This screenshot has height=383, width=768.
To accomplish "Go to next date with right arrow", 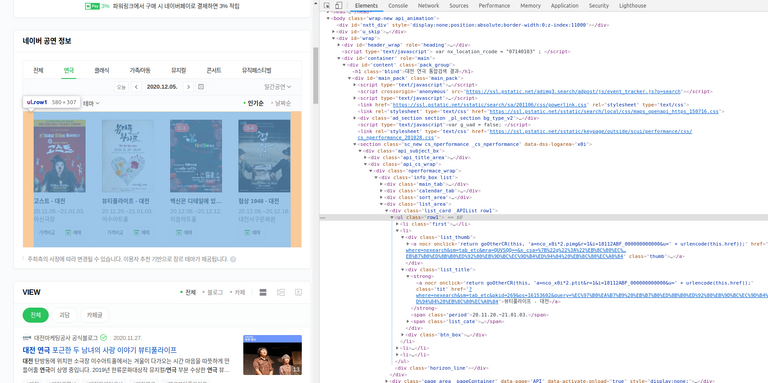I will (x=188, y=87).
